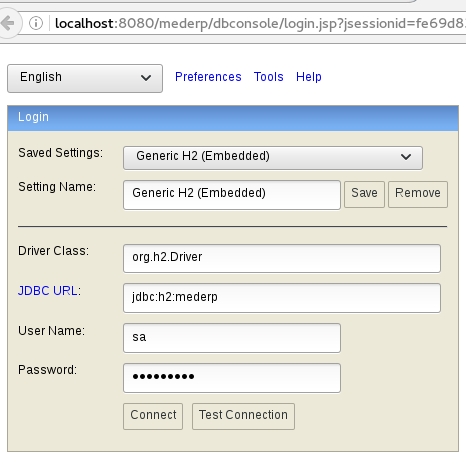Open the Preferences link

[x=208, y=77]
